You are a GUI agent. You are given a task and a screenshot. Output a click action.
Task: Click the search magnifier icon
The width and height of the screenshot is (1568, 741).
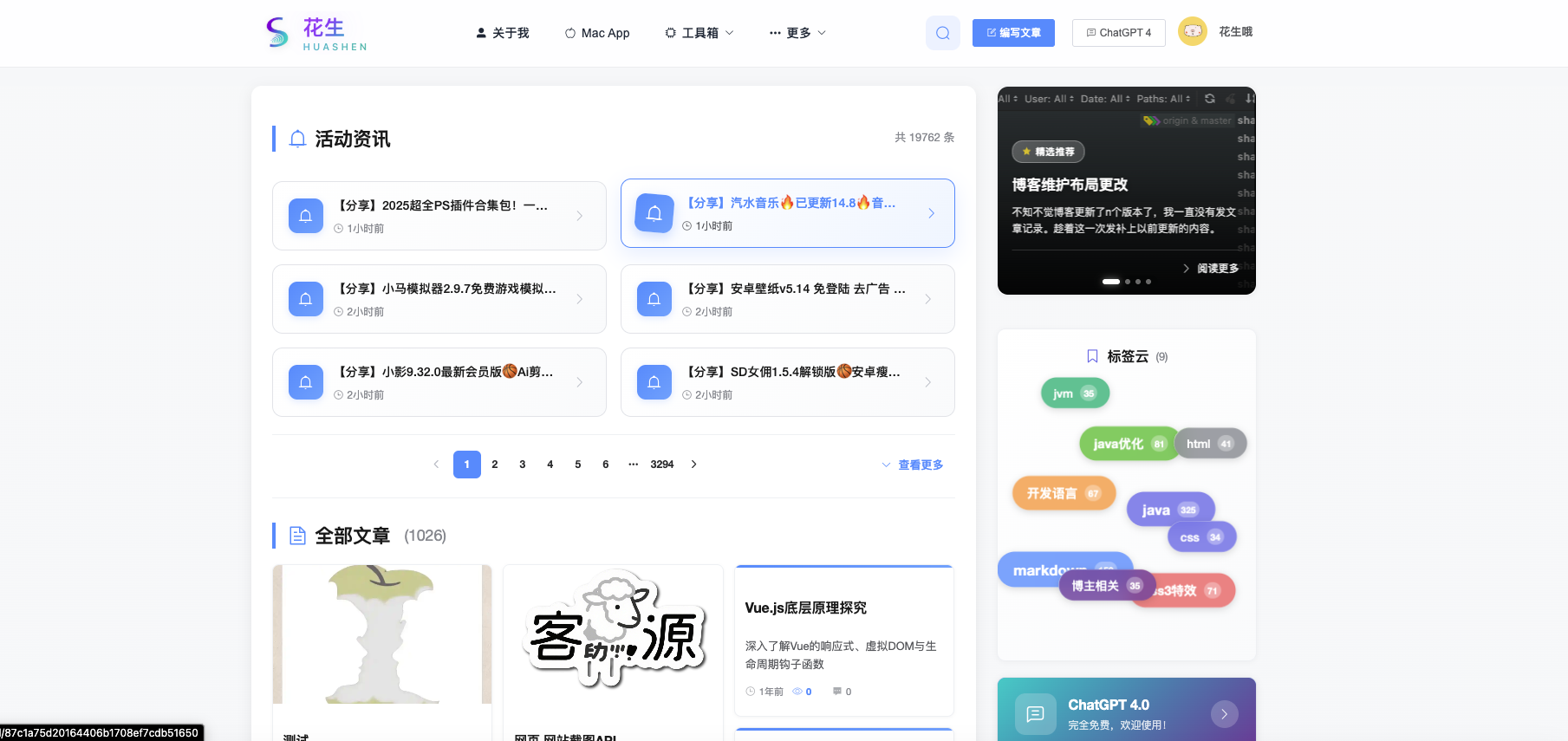(x=942, y=33)
